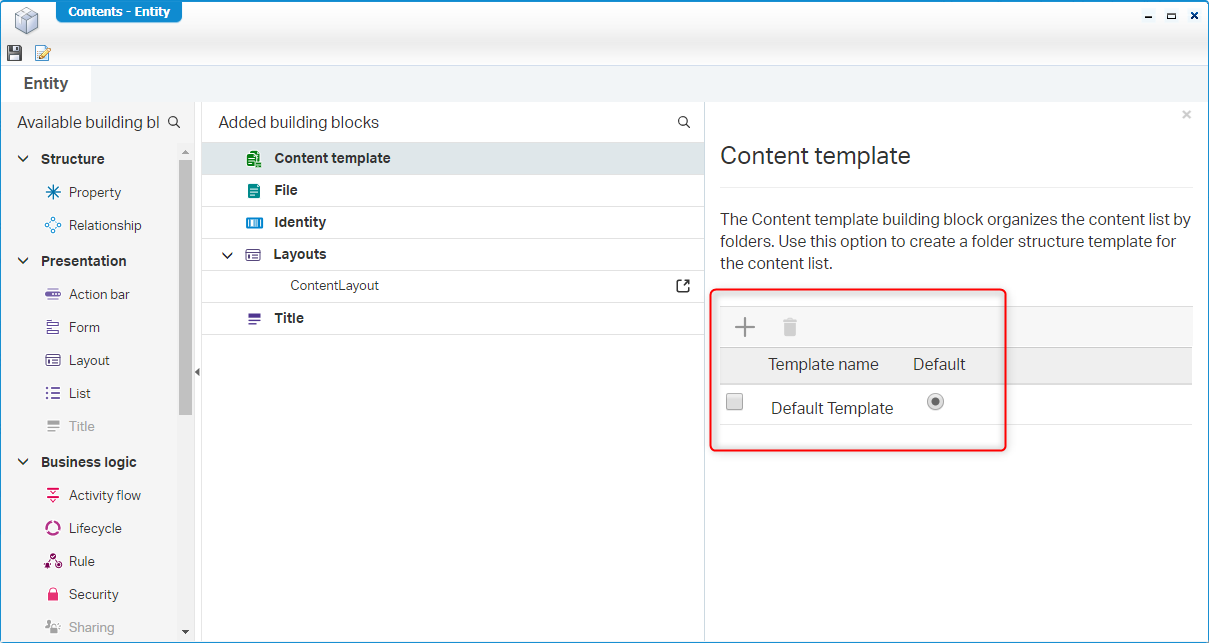Close the Content template panel
The image size is (1209, 643).
click(x=1186, y=115)
